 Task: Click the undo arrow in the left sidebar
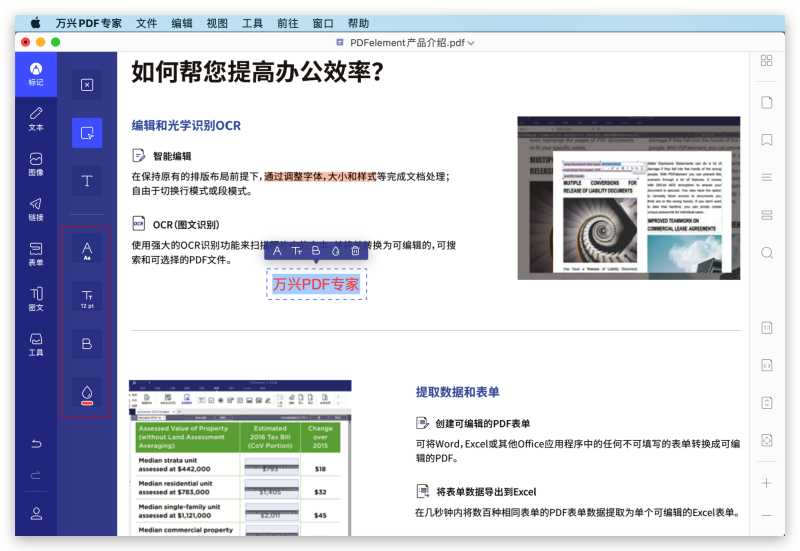[36, 443]
